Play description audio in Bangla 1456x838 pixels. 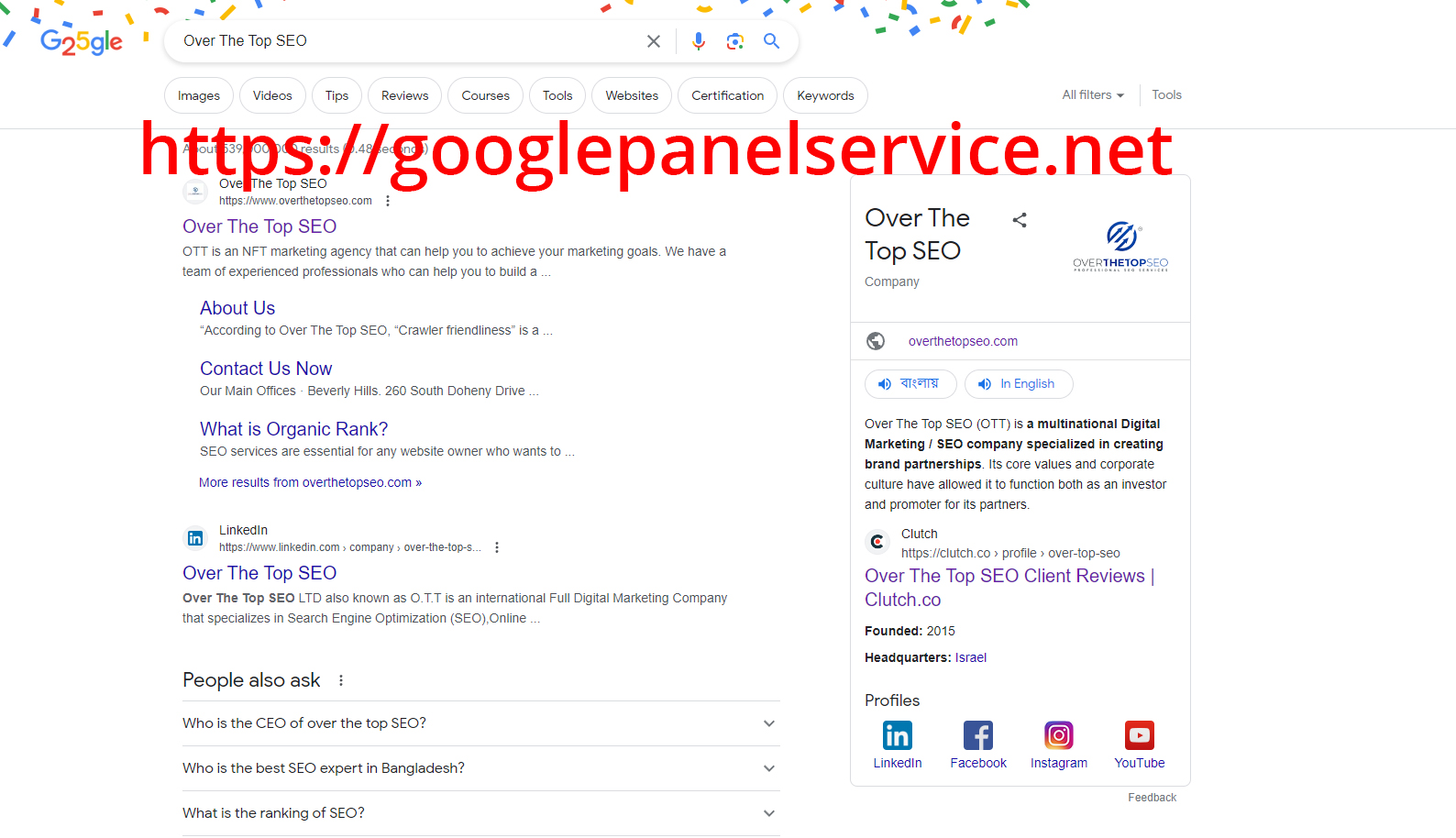click(910, 384)
